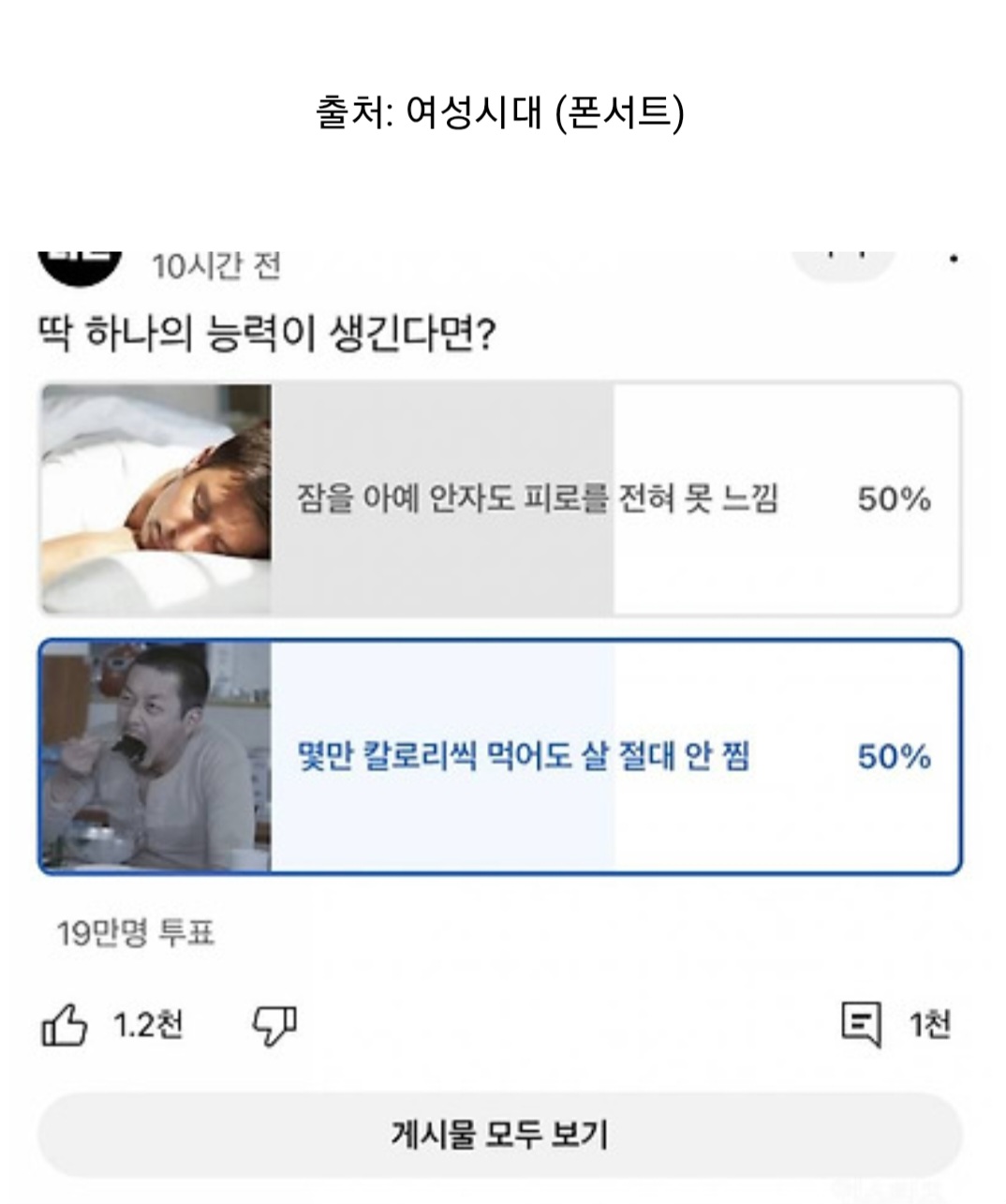Screen dimensions: 1006x1204
Task: Select poll option '몇만 칼로리씩 먹어도 살 절대 안 찜'
Action: pyautogui.click(x=523, y=757)
